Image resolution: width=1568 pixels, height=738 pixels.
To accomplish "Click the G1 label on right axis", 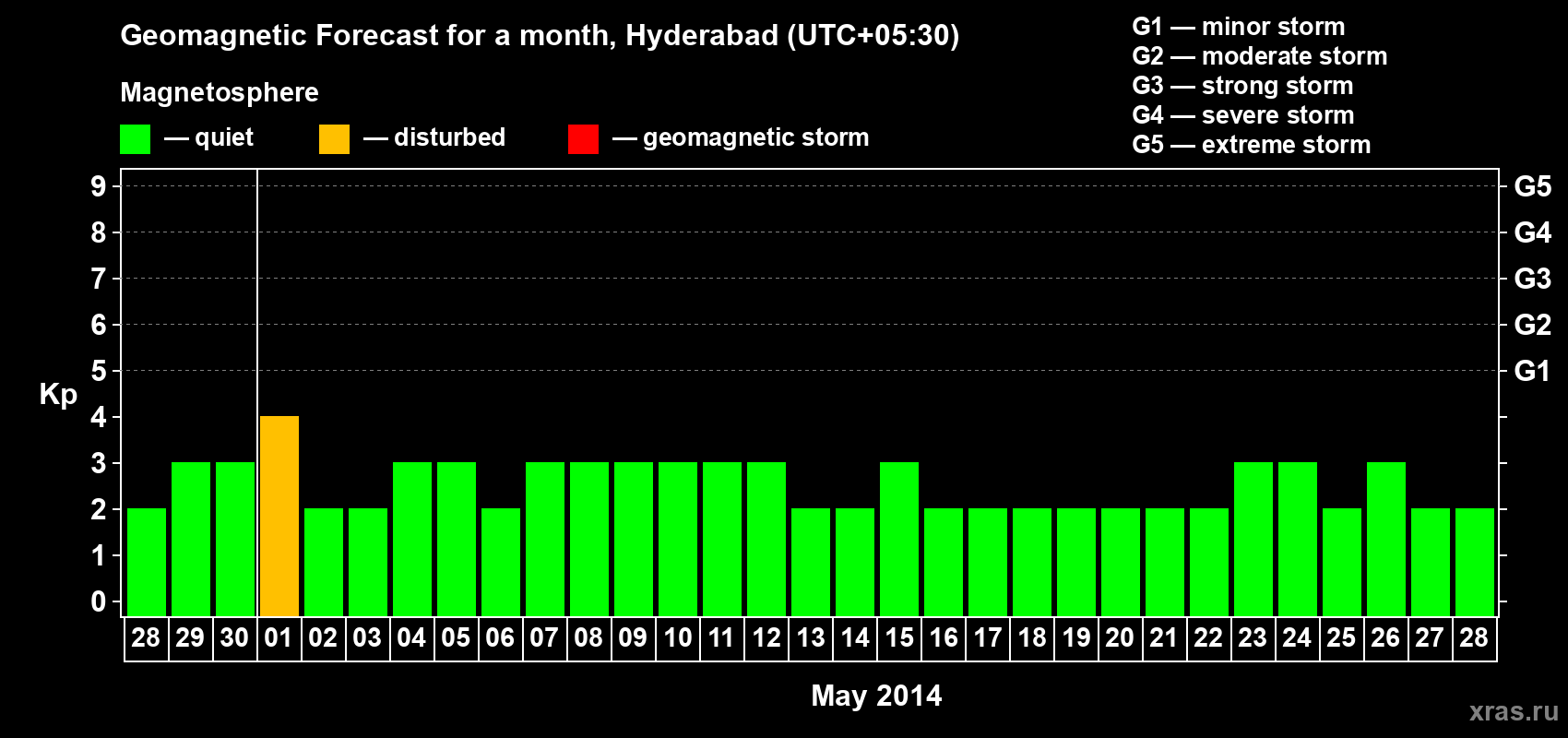I will (x=1533, y=371).
